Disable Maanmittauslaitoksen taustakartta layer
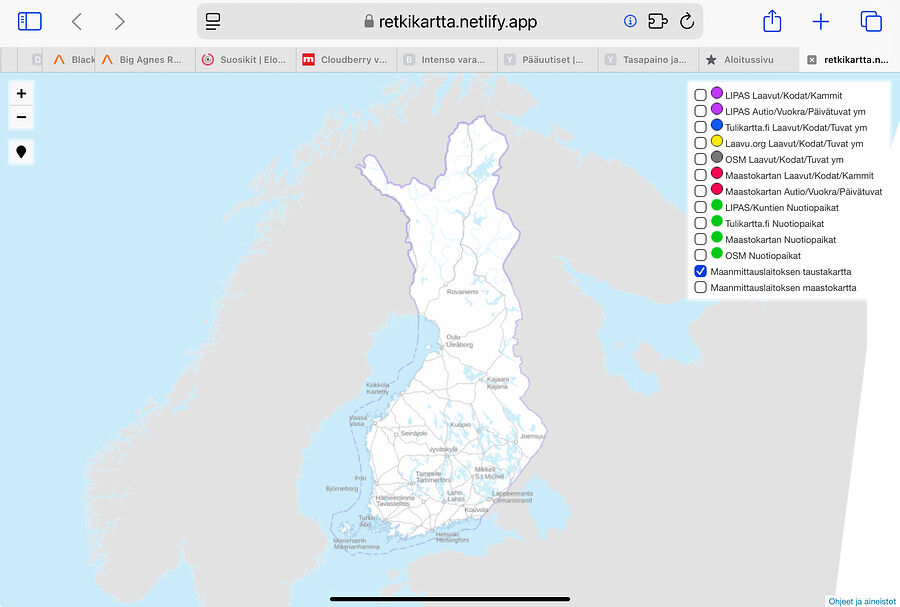900x607 pixels. (700, 271)
